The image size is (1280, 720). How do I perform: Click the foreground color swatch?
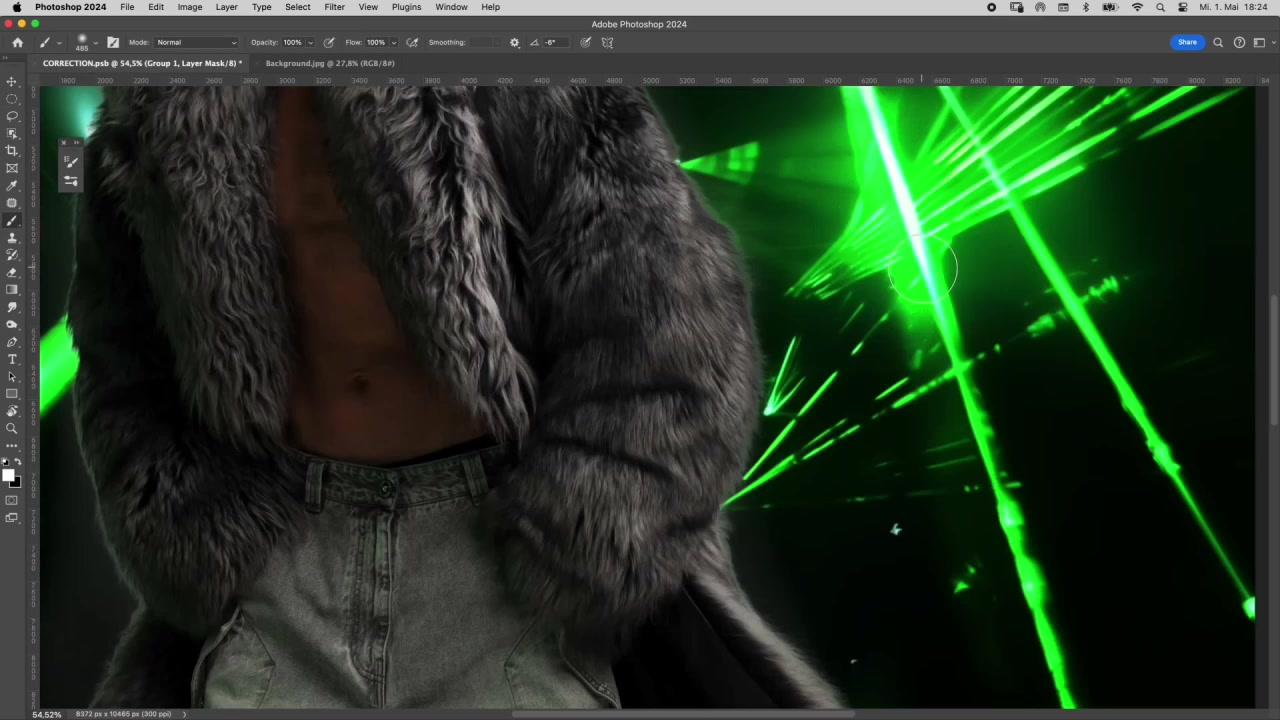pyautogui.click(x=9, y=476)
